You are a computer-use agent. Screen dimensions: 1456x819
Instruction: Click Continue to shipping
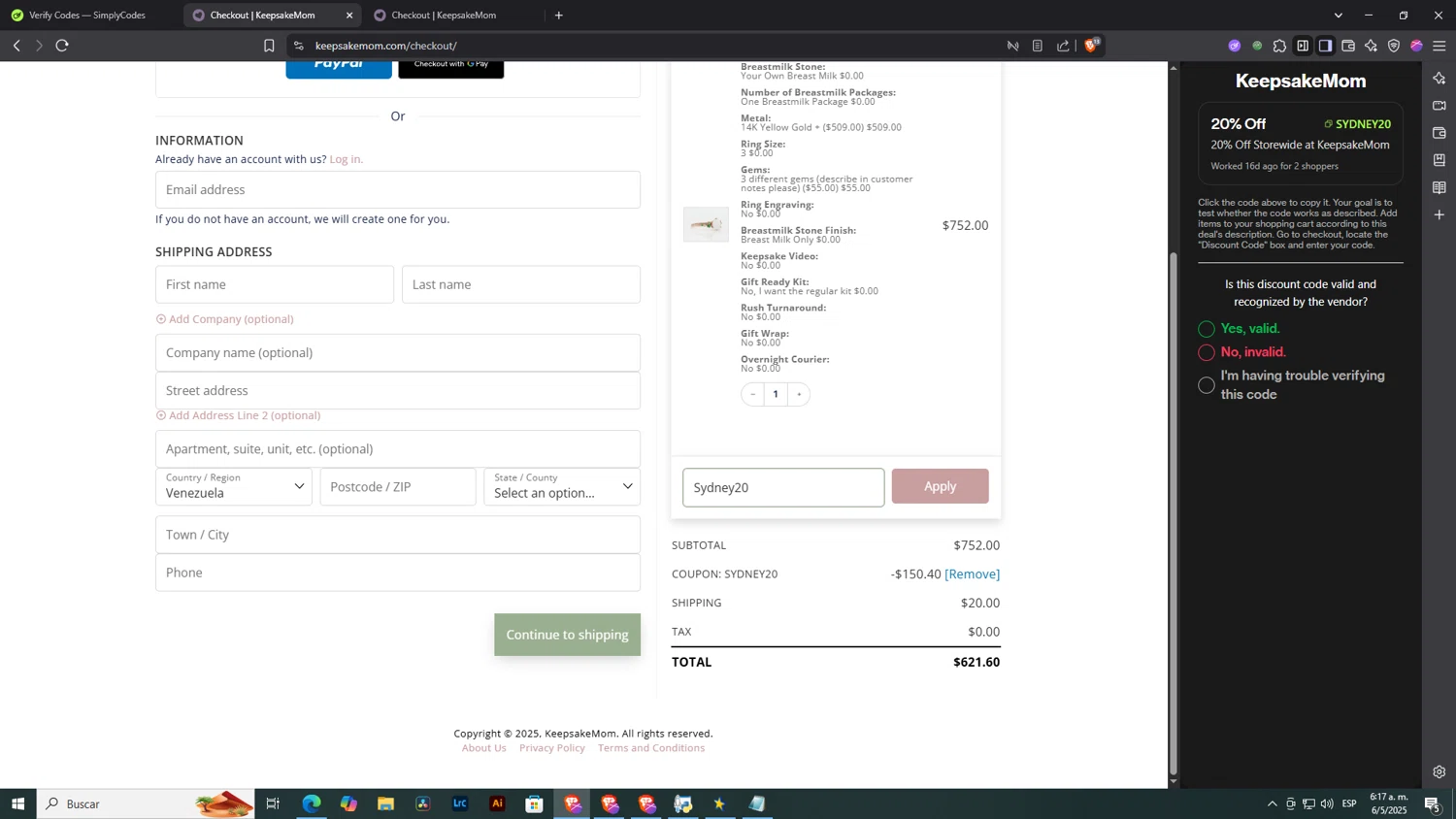(x=567, y=635)
